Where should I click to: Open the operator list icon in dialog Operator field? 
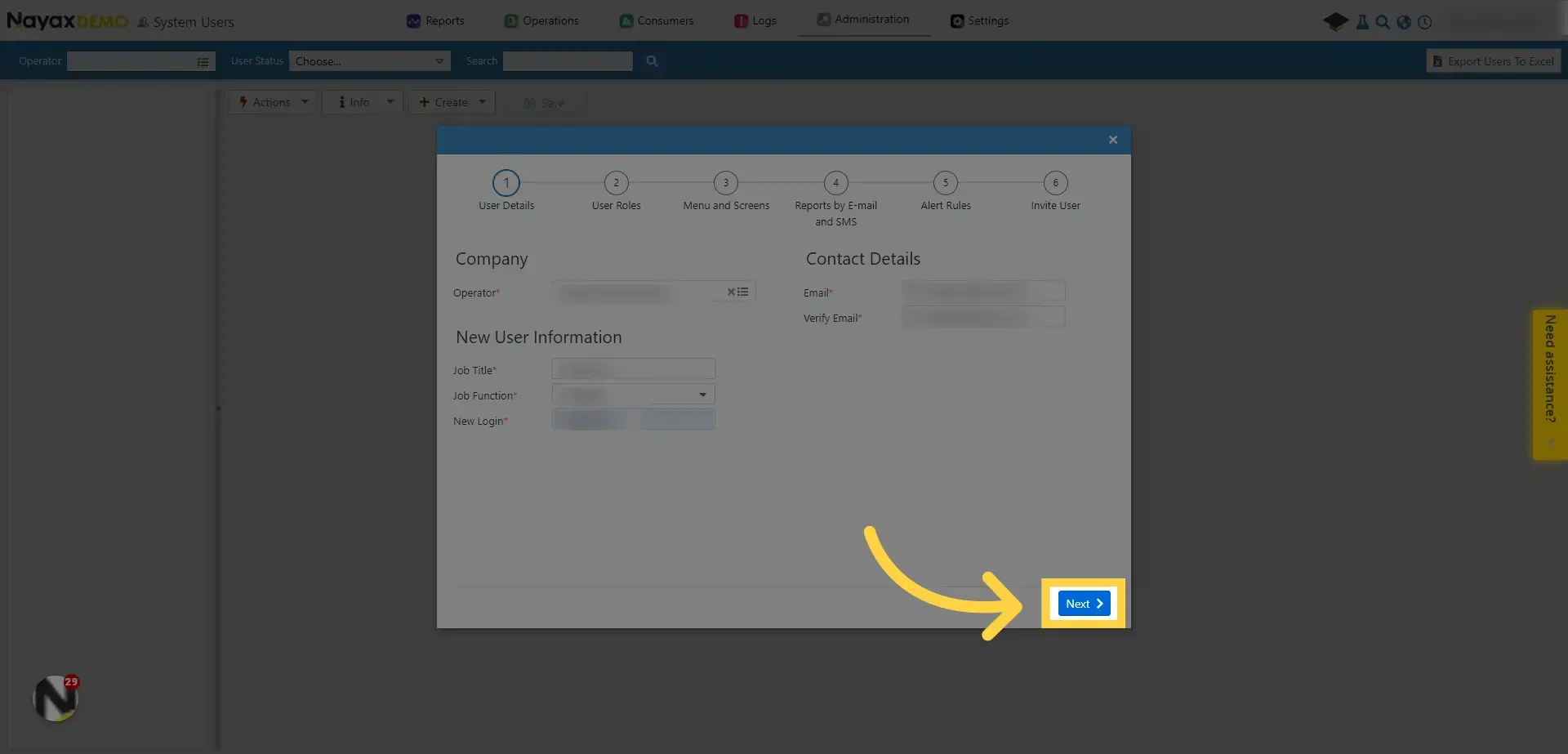743,292
